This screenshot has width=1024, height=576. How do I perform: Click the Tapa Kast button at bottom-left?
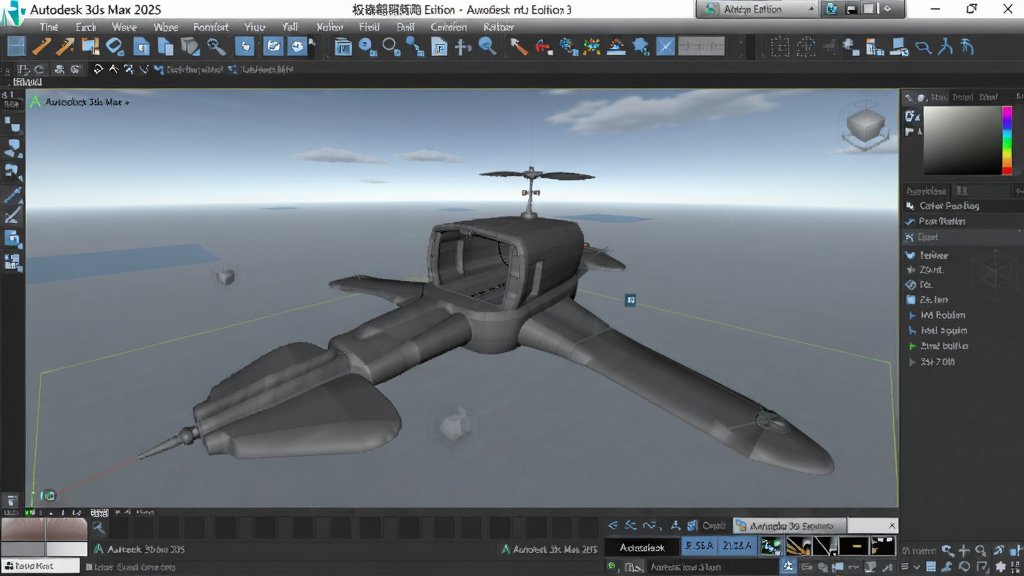tap(40, 566)
